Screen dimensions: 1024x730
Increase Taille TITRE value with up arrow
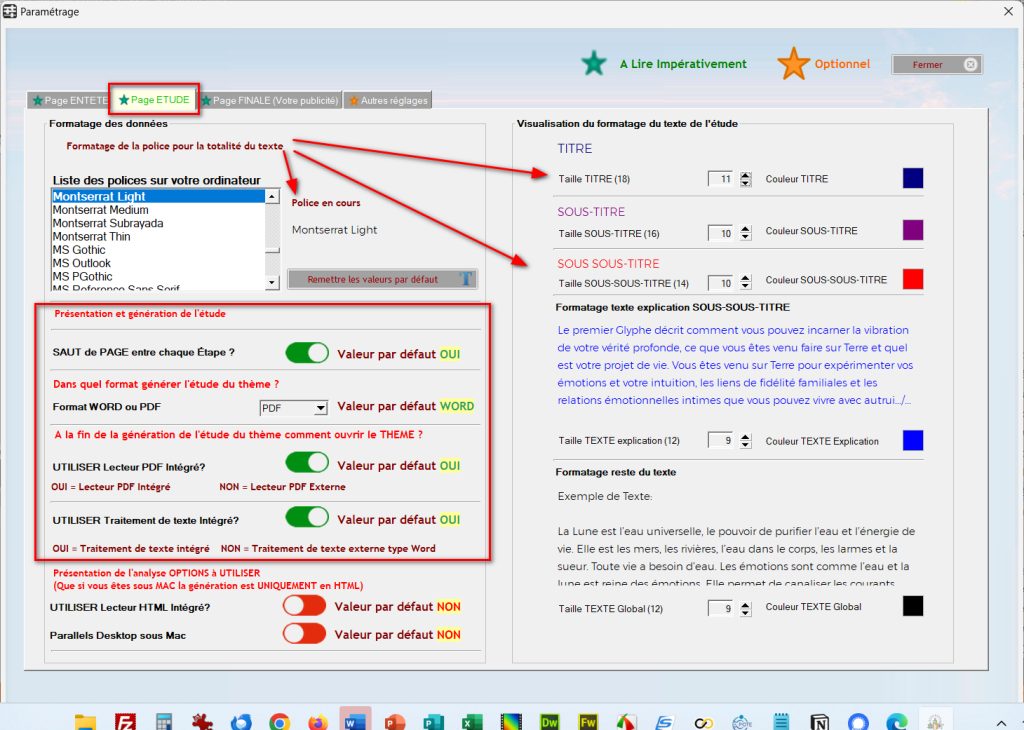745,175
